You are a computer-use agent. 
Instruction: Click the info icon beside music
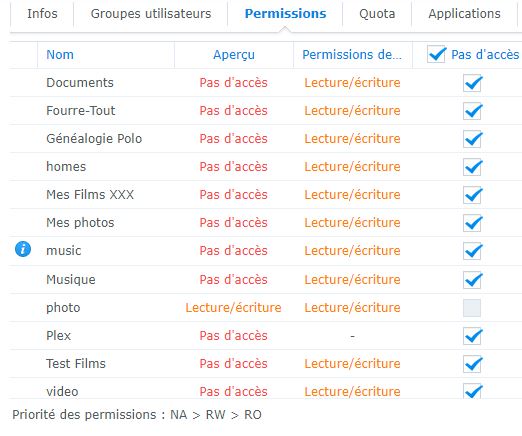[23, 249]
